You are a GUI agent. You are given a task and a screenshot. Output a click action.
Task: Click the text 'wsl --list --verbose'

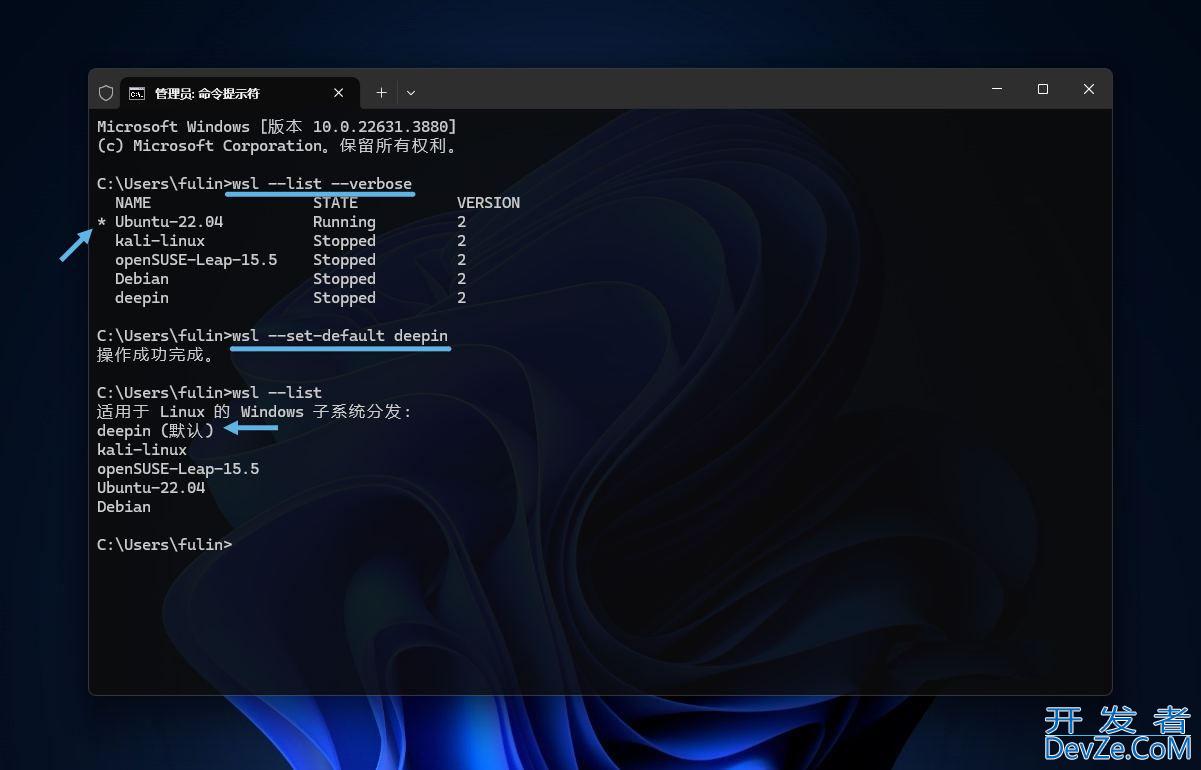(322, 184)
